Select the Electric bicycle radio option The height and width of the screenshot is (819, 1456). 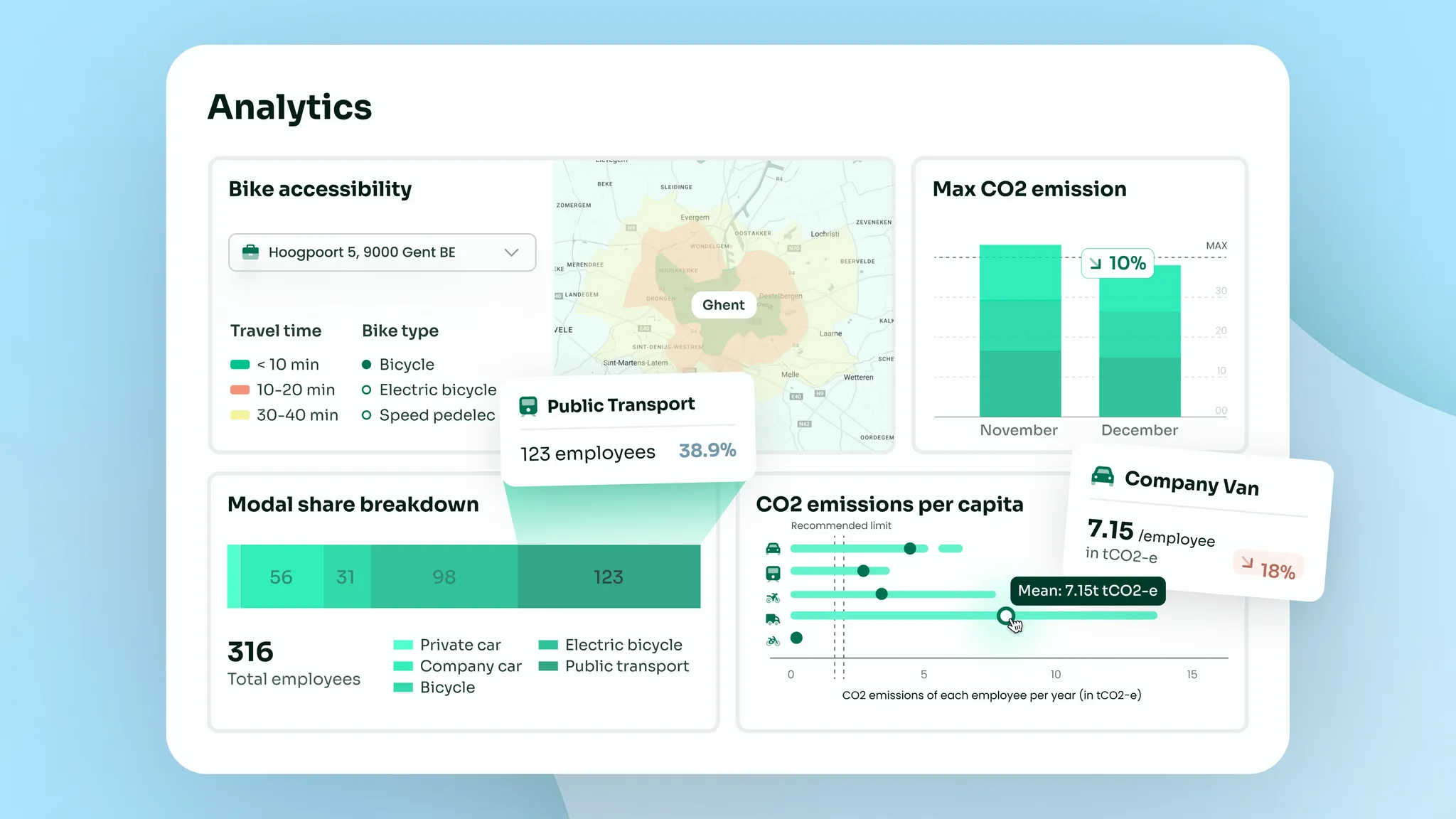[x=367, y=390]
